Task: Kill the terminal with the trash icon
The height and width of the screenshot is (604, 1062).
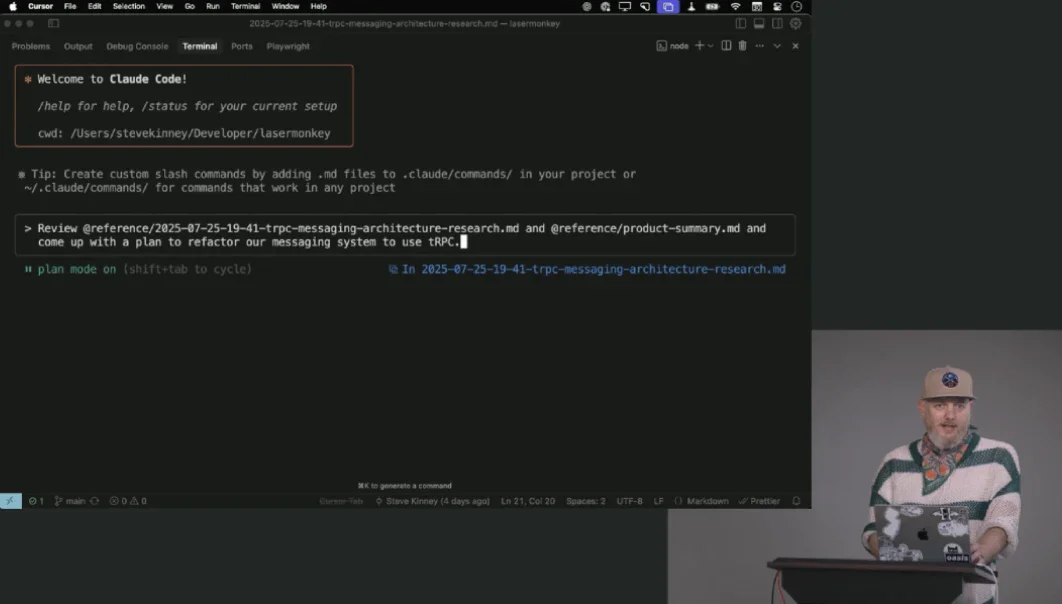Action: (742, 45)
